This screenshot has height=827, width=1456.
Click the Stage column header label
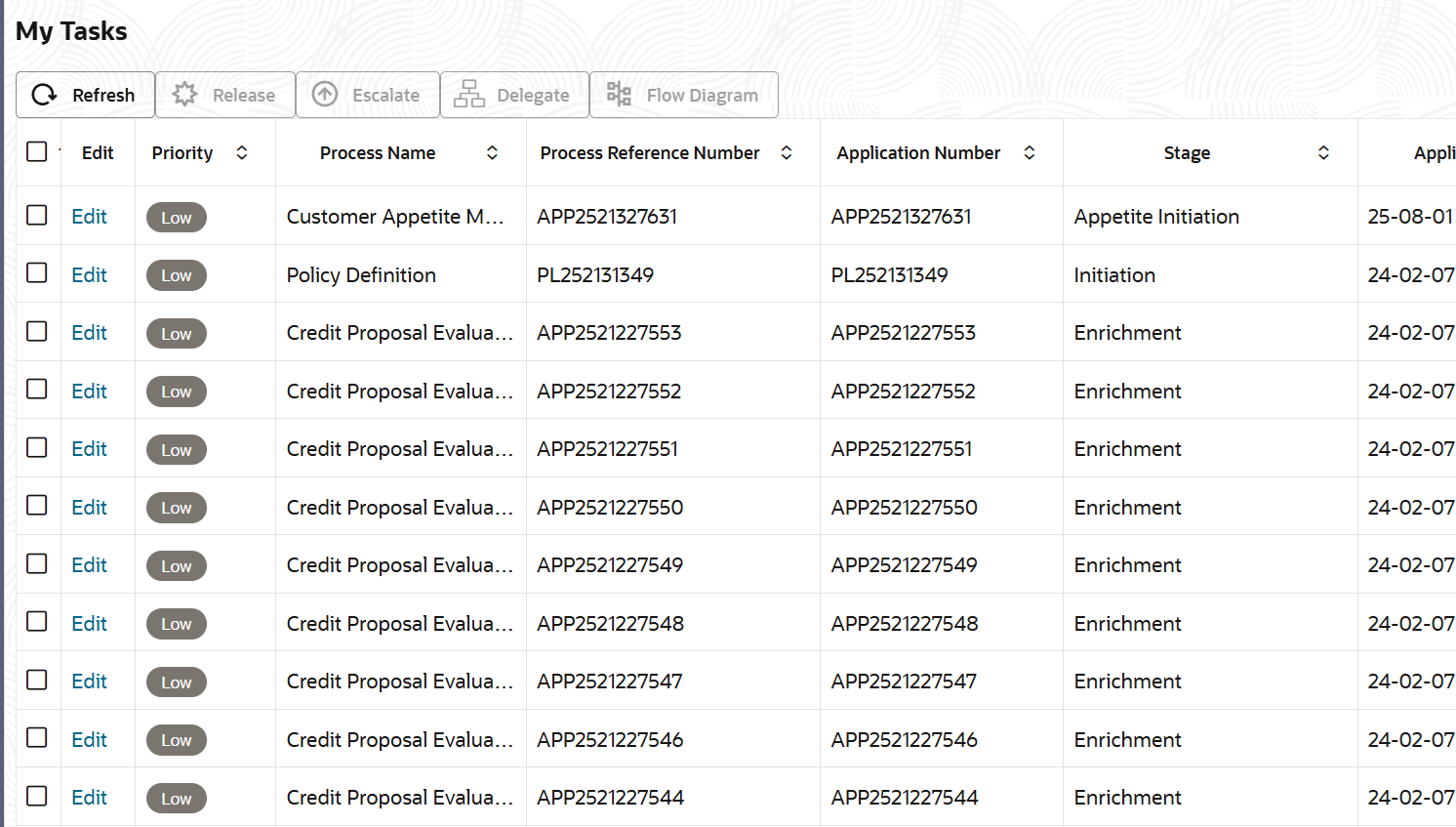pos(1187,153)
